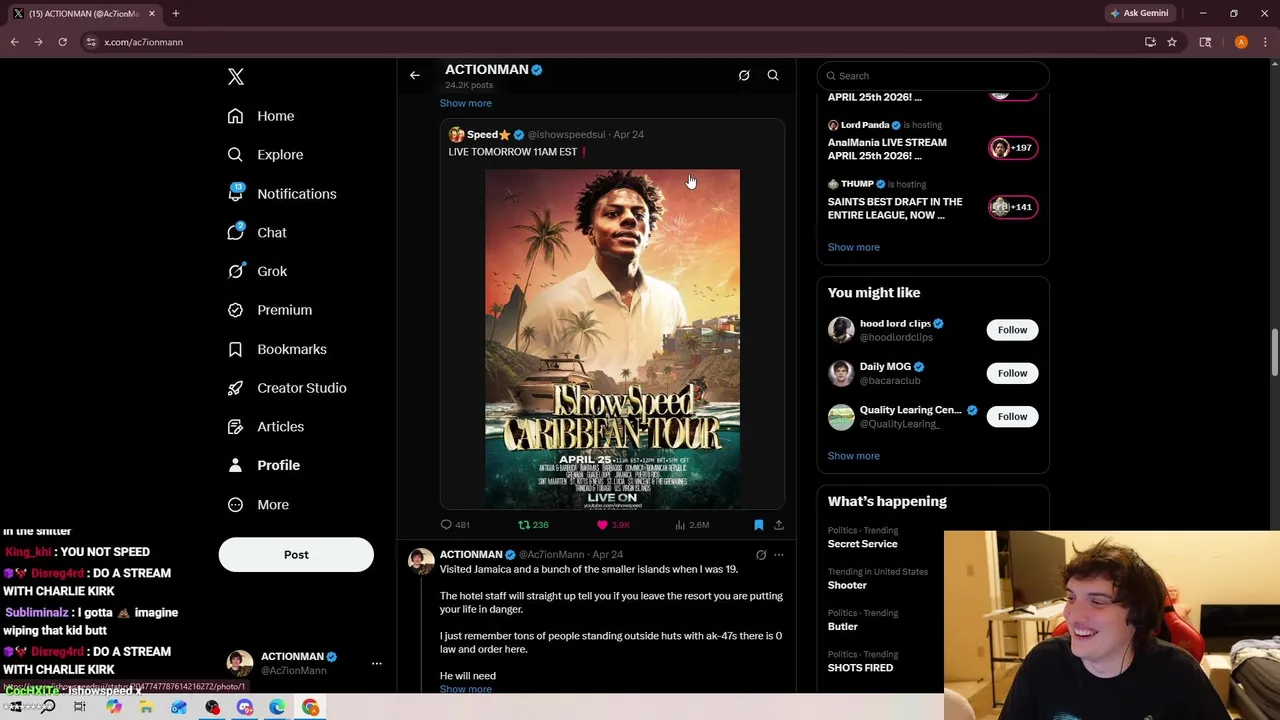
Task: Open Windows taskbar search
Action: [48, 707]
